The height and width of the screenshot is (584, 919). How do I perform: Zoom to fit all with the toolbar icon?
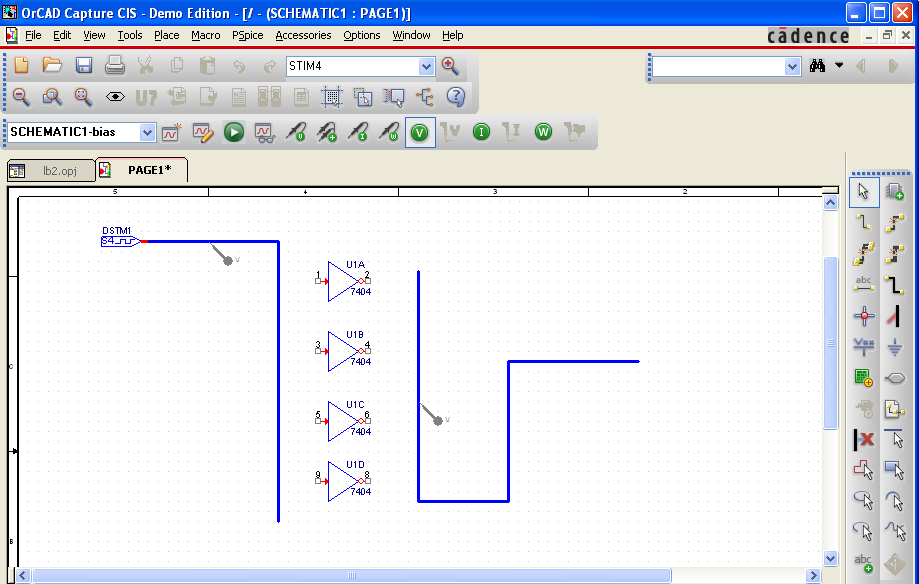84,97
